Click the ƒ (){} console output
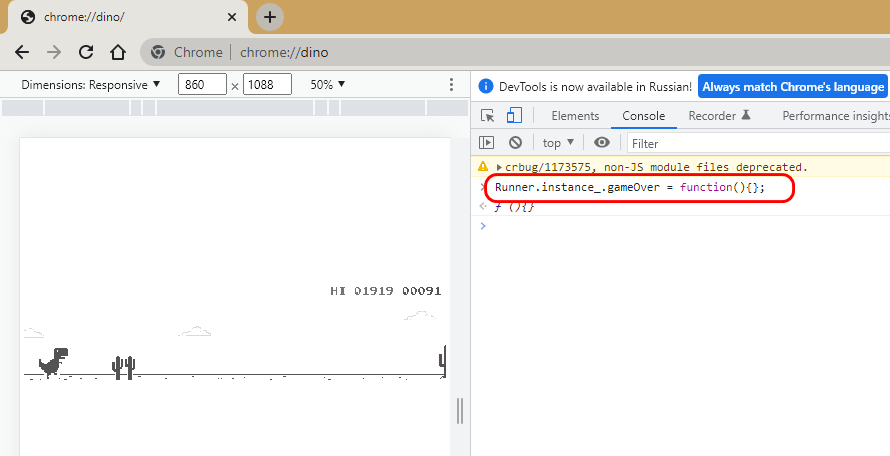Image resolution: width=890 pixels, height=456 pixels. pyautogui.click(x=514, y=208)
